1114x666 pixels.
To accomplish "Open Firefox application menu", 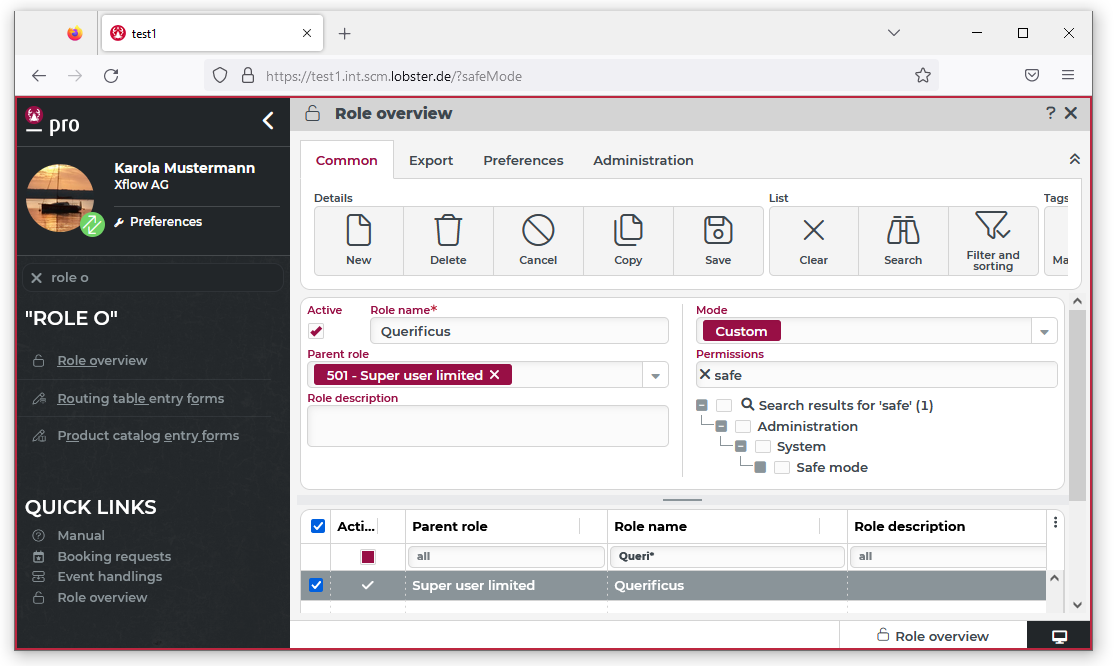I will (x=1067, y=75).
